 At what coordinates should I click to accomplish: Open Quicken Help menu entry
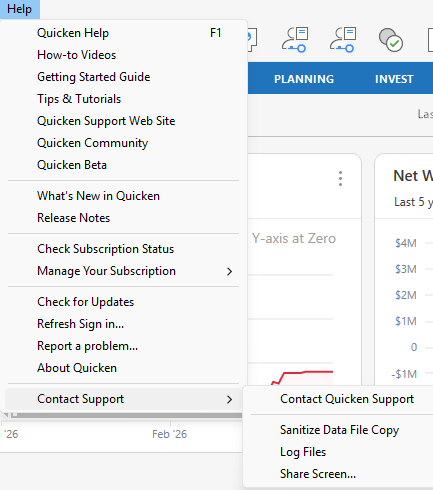tap(123, 33)
